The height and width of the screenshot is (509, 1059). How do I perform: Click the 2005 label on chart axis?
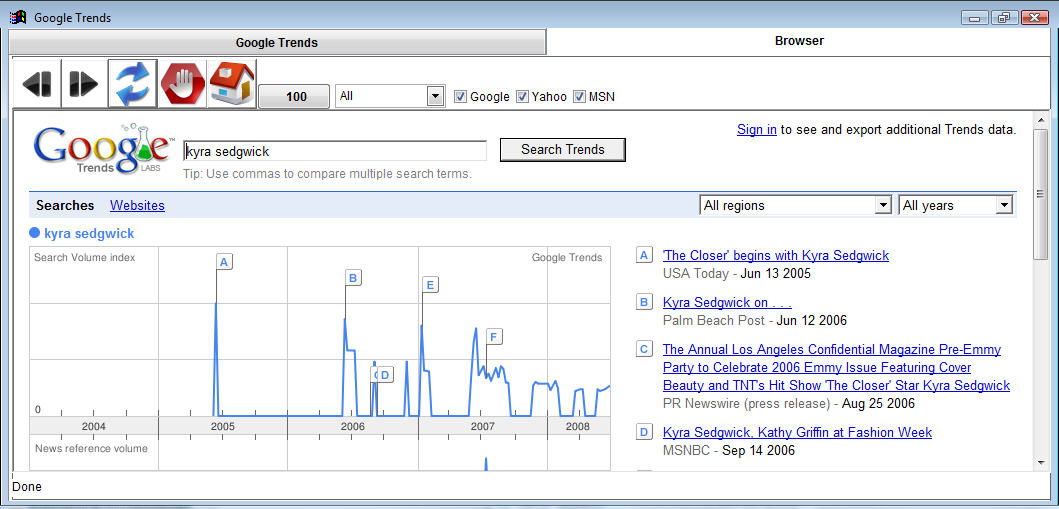(x=222, y=426)
